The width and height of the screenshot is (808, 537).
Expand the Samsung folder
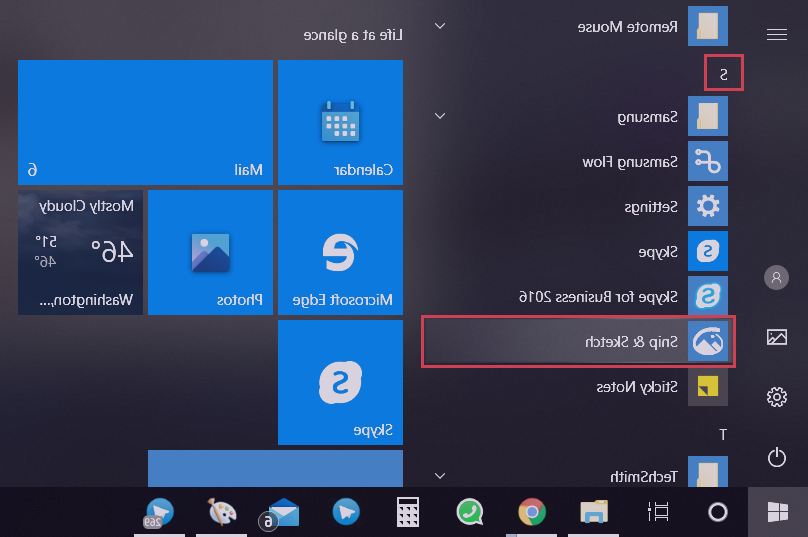tap(440, 116)
